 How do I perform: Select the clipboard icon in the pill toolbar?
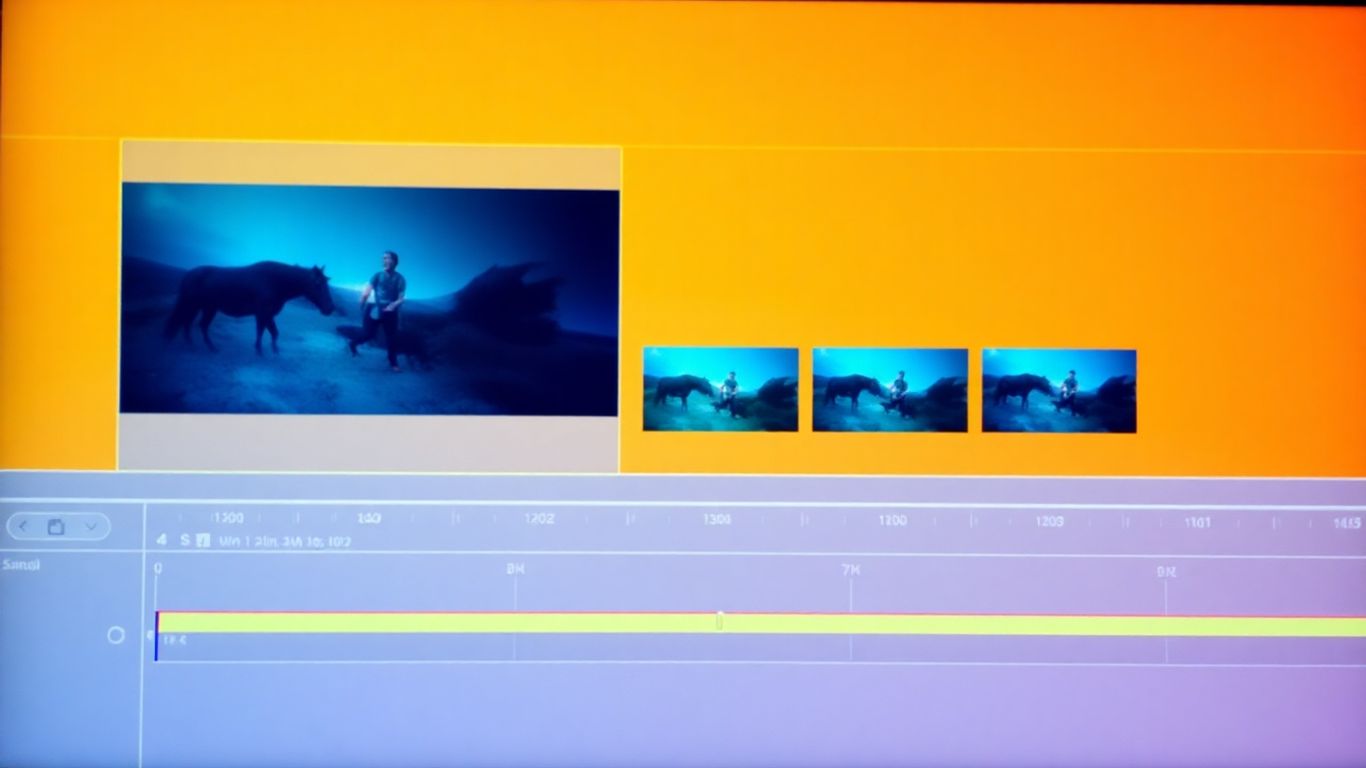click(55, 527)
